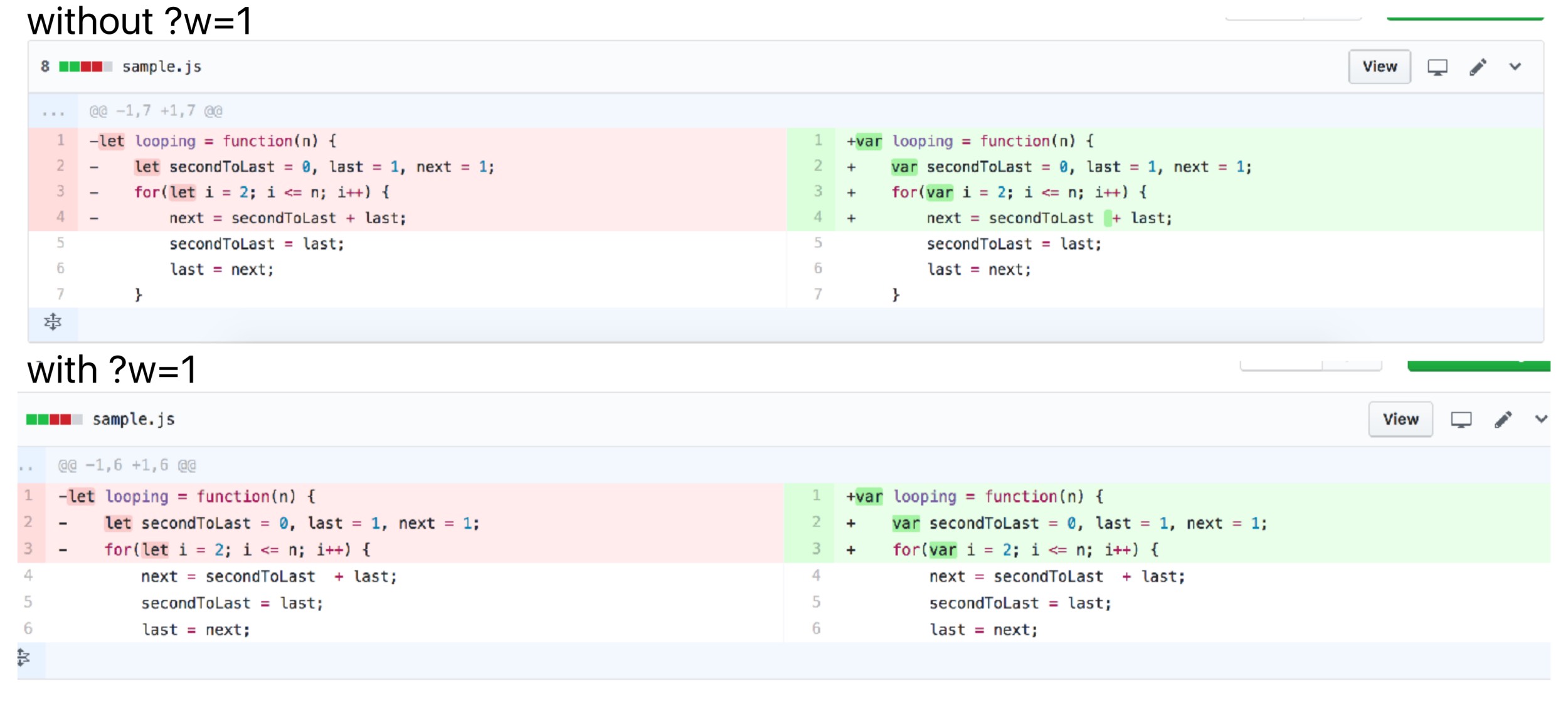
Task: Click highlighted 'let' before secondToLast, bottom diff
Action: pos(118,523)
